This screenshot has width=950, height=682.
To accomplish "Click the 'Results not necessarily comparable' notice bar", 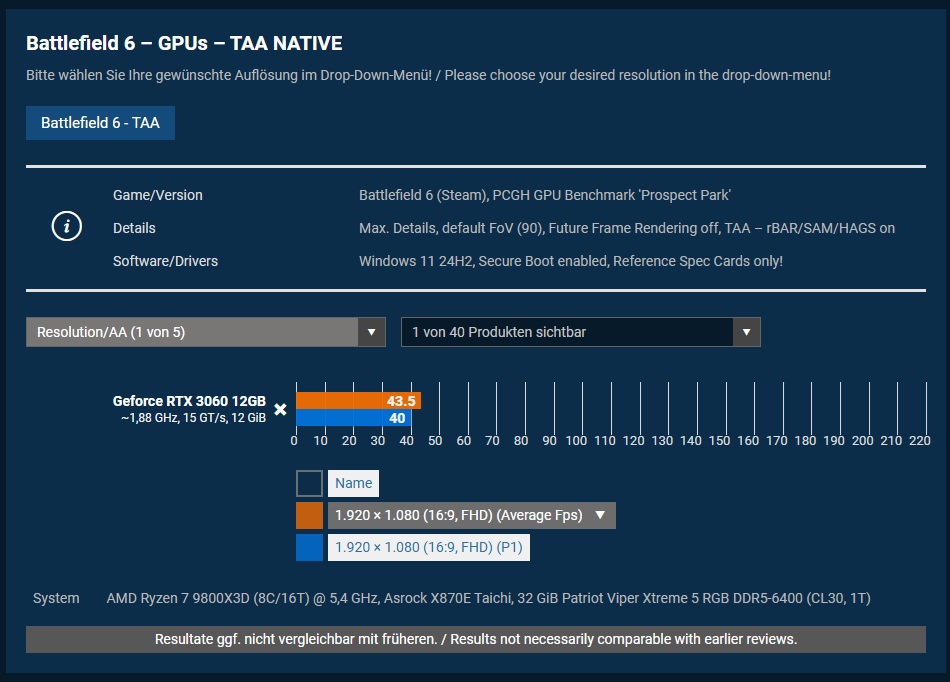I will point(476,640).
